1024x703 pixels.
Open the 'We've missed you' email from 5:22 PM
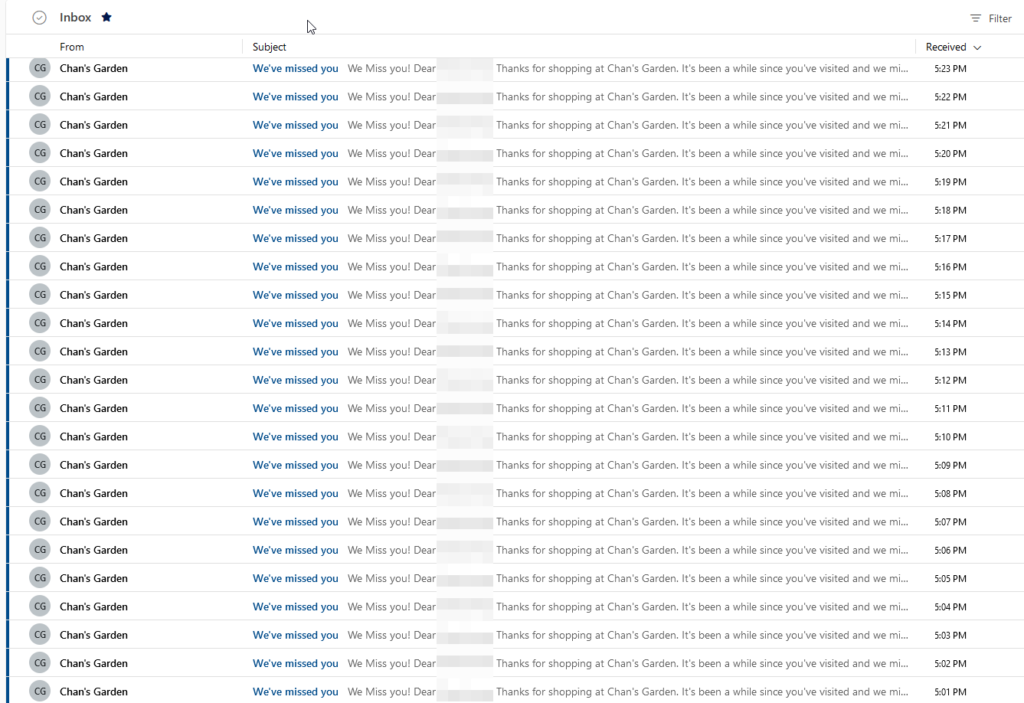[x=295, y=97]
